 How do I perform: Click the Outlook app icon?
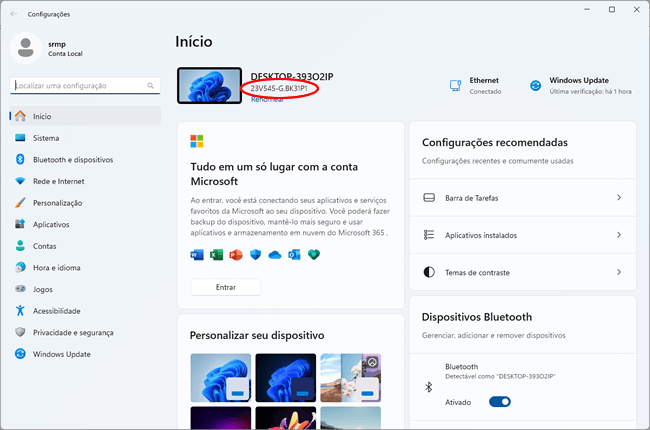[x=294, y=255]
